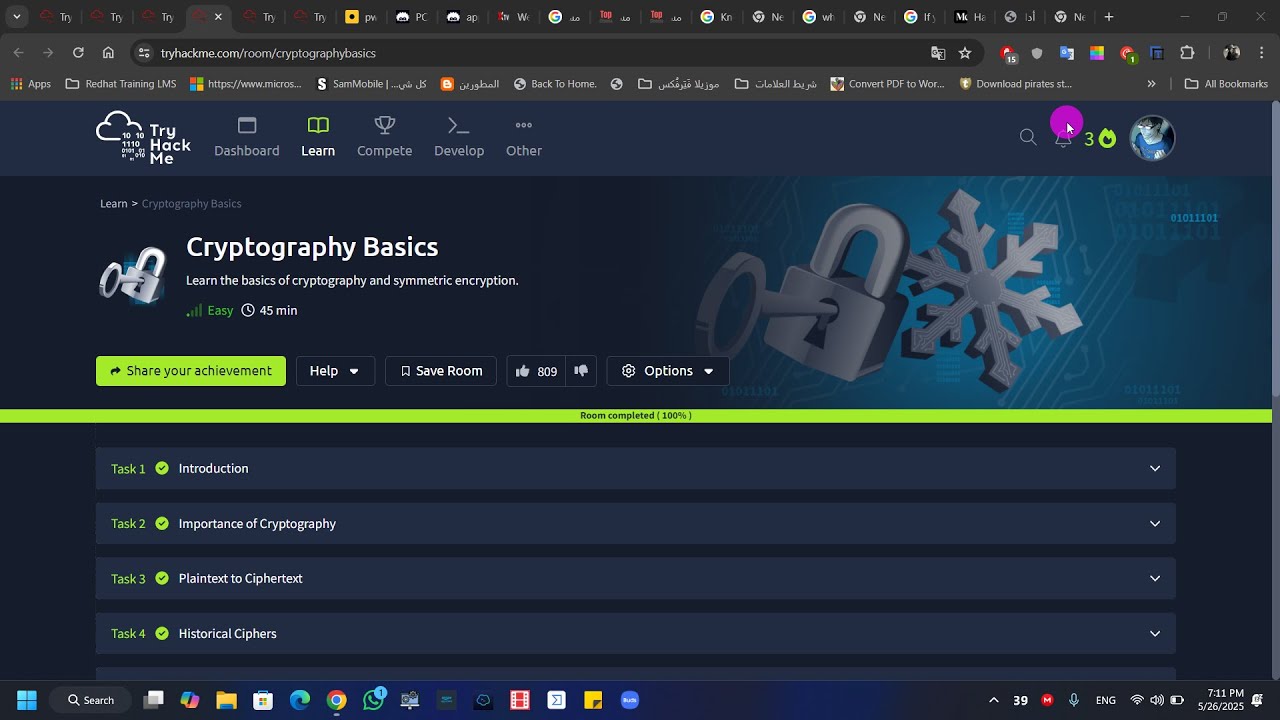The width and height of the screenshot is (1280, 720).
Task: Click the Cryptography Basics breadcrumb text
Action: 191,204
